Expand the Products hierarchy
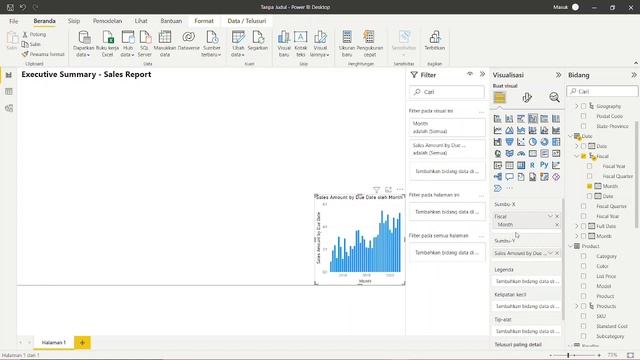640x360 pixels. pos(577,306)
